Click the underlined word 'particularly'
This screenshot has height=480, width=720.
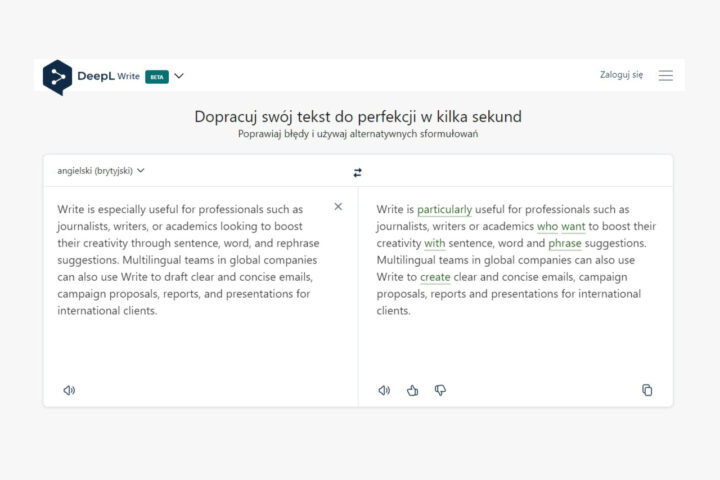(444, 210)
